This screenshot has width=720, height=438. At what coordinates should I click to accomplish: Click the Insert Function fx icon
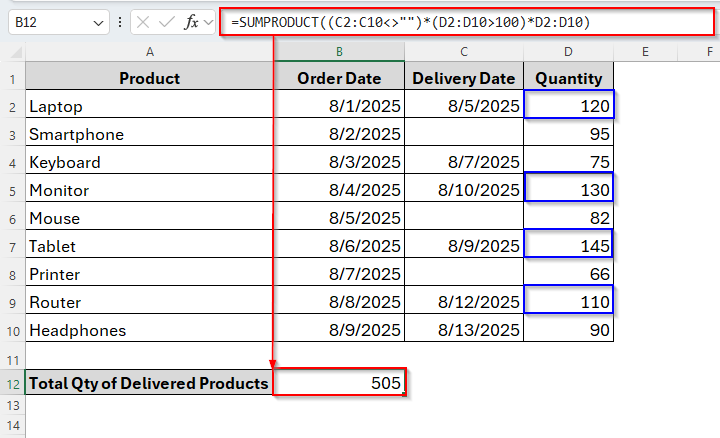[191, 22]
